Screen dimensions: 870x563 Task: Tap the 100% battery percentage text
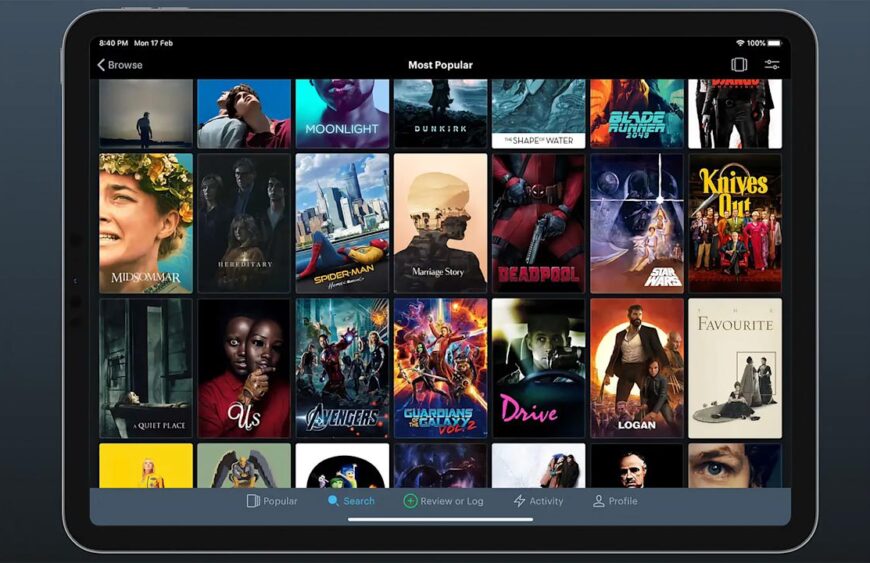click(756, 43)
